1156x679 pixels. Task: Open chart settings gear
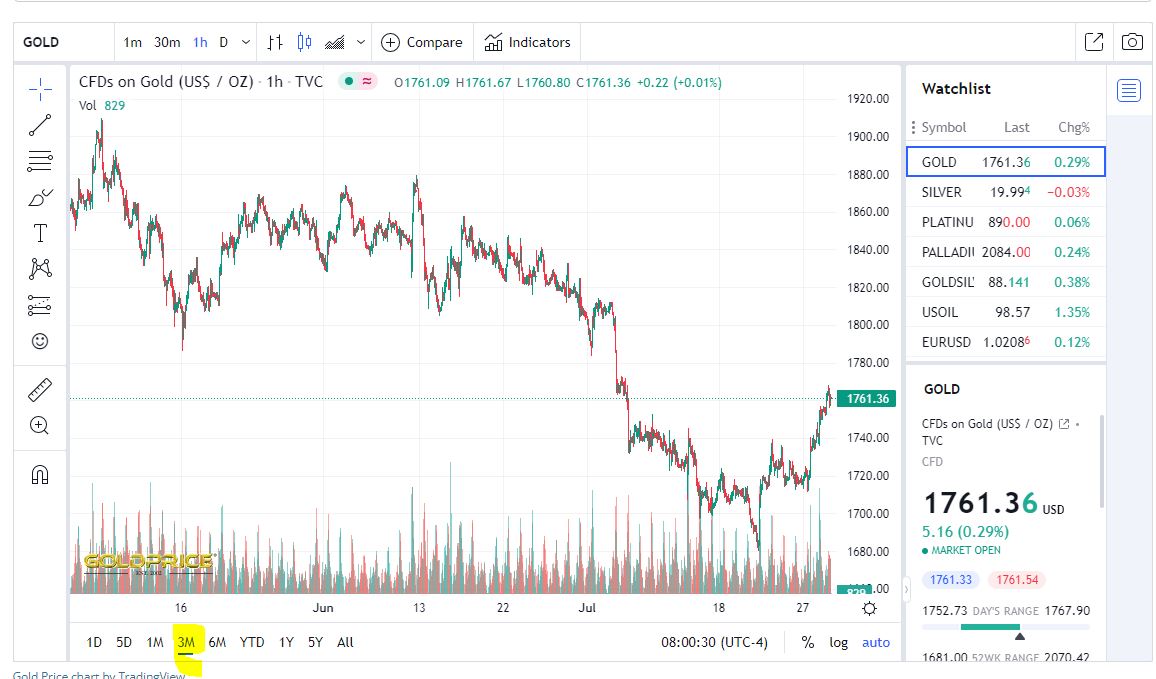point(870,608)
